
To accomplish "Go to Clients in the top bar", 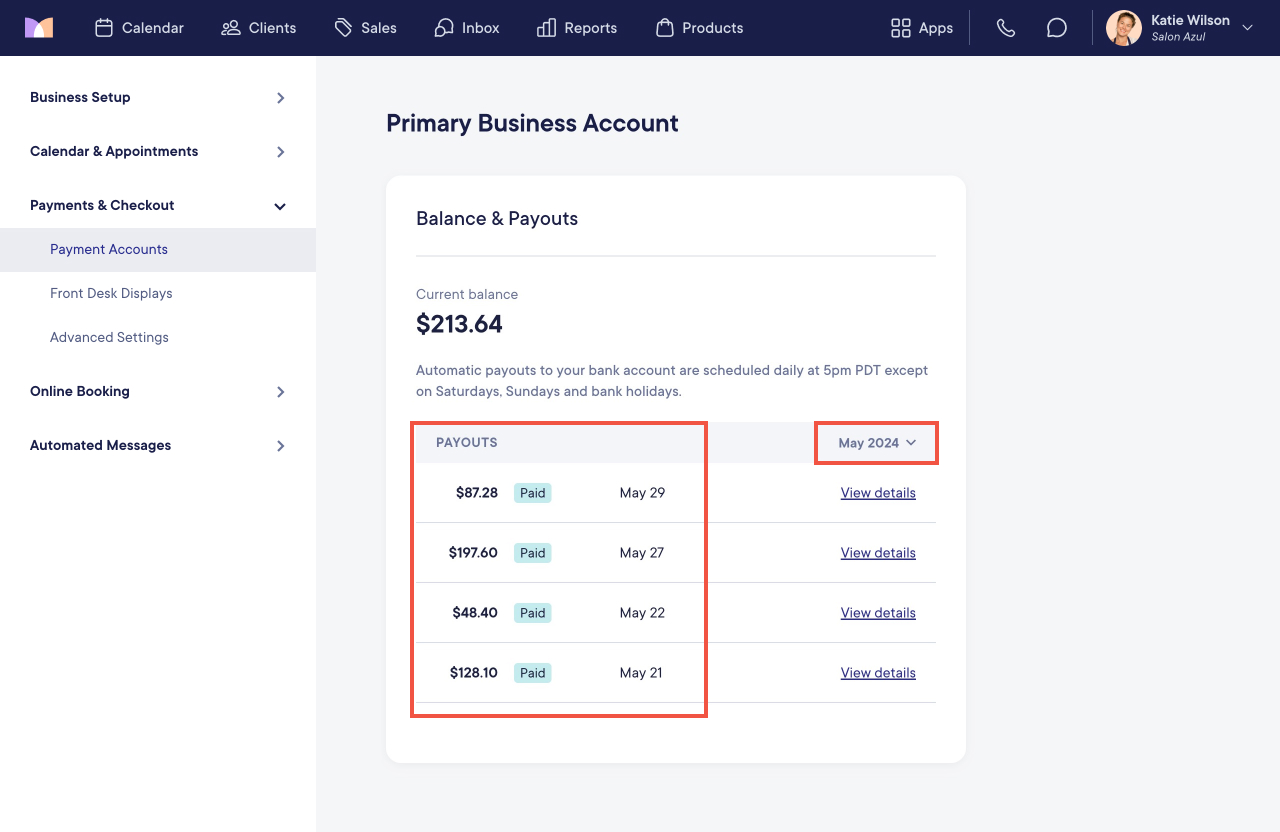I will [259, 28].
